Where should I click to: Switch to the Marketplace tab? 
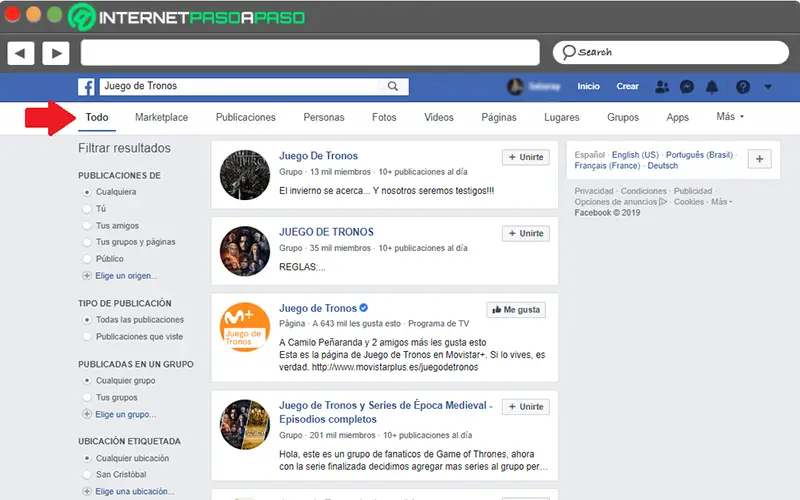(161, 117)
